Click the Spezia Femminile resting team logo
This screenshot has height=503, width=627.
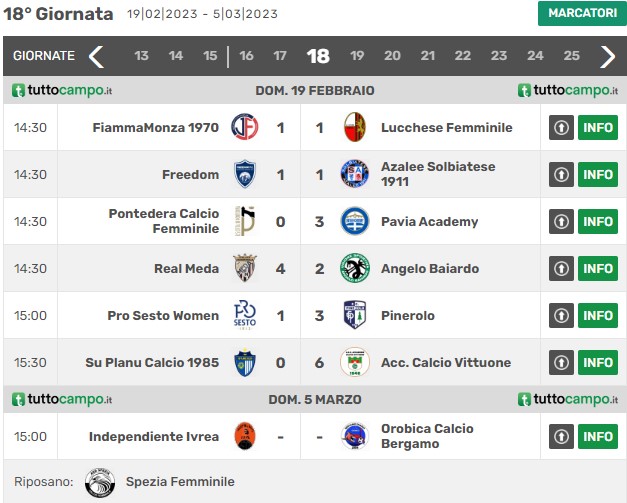tap(100, 482)
